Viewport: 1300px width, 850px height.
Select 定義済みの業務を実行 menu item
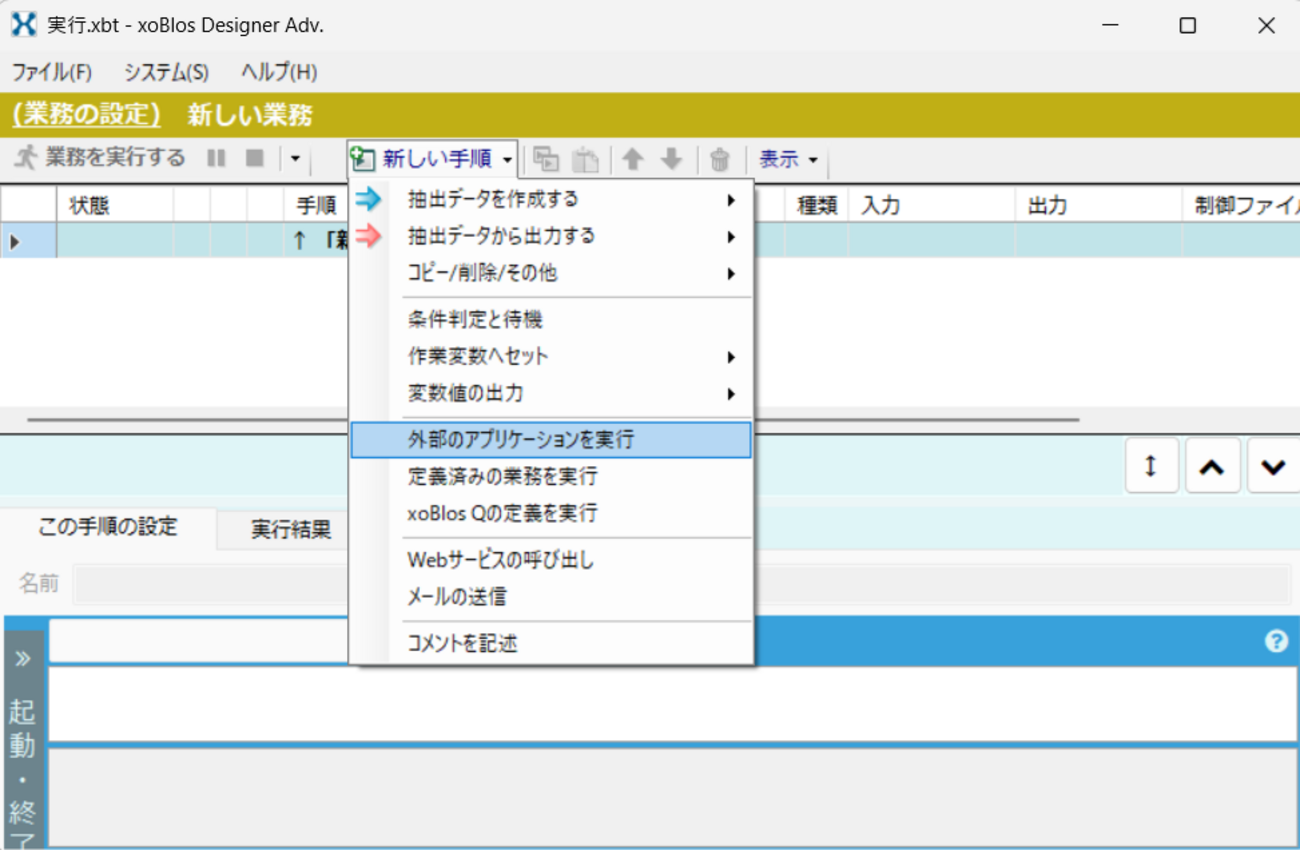tap(551, 477)
